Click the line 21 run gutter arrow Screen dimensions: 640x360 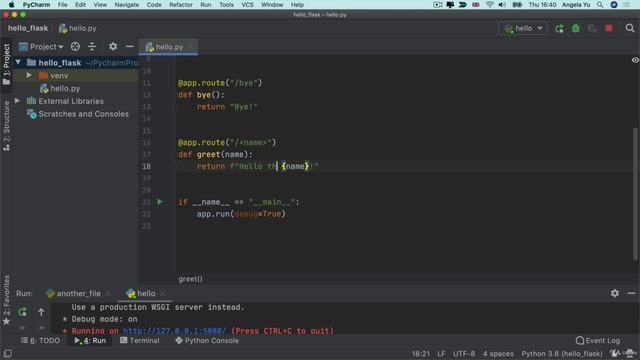click(x=160, y=202)
